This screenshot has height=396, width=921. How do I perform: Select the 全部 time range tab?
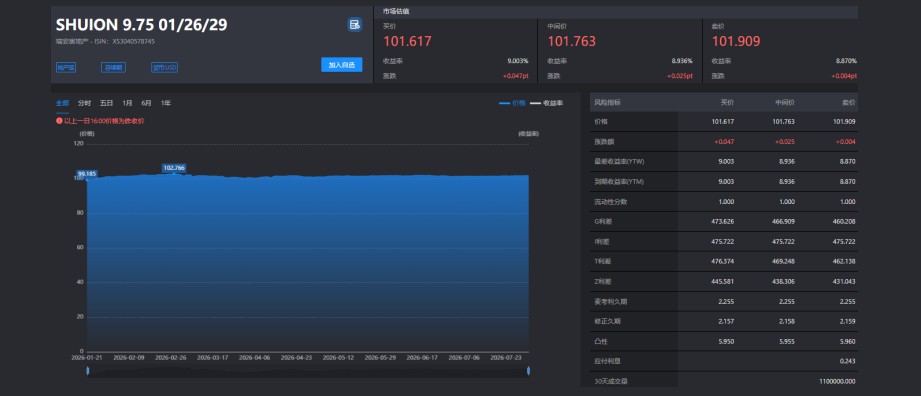pos(62,103)
